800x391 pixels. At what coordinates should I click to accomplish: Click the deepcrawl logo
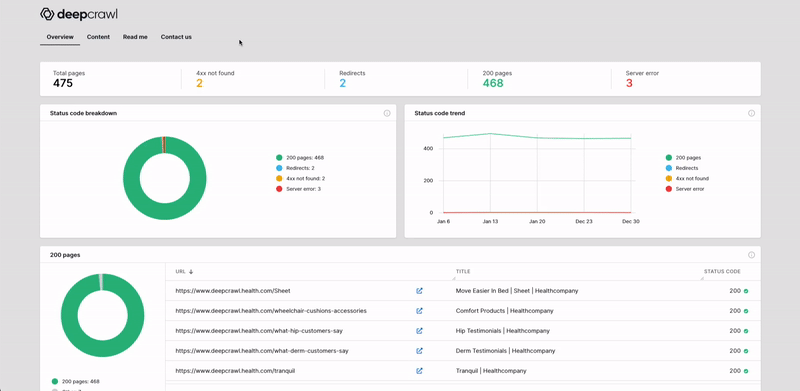[x=79, y=14]
